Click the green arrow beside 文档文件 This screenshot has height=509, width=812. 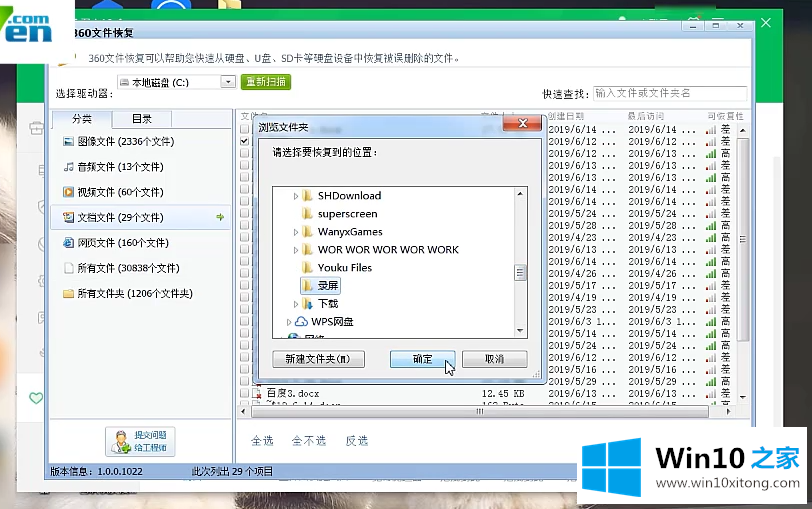(220, 217)
